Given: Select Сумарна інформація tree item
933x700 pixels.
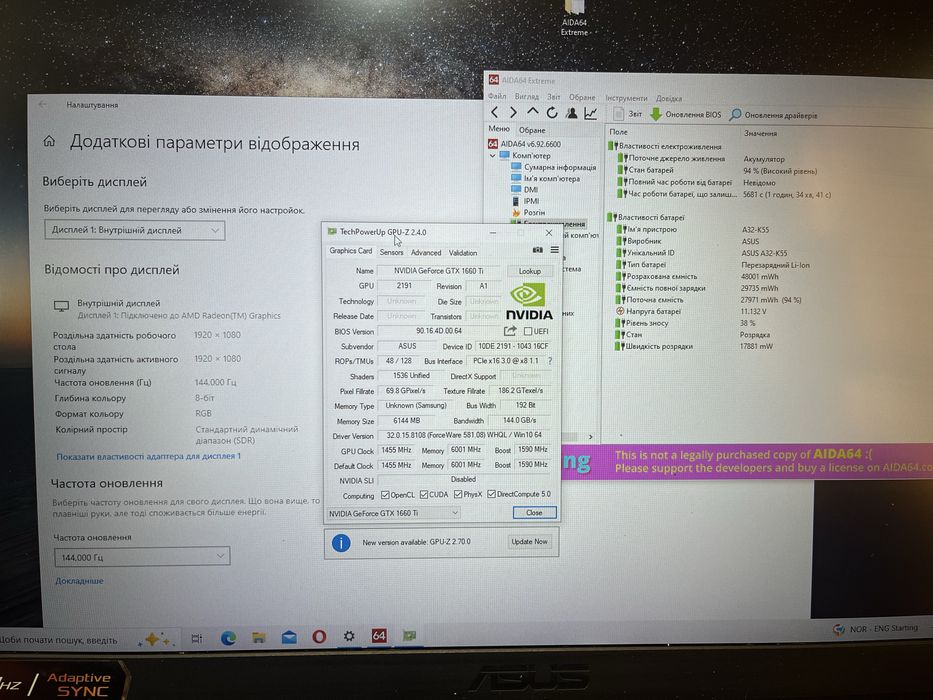Looking at the screenshot, I should (x=553, y=167).
